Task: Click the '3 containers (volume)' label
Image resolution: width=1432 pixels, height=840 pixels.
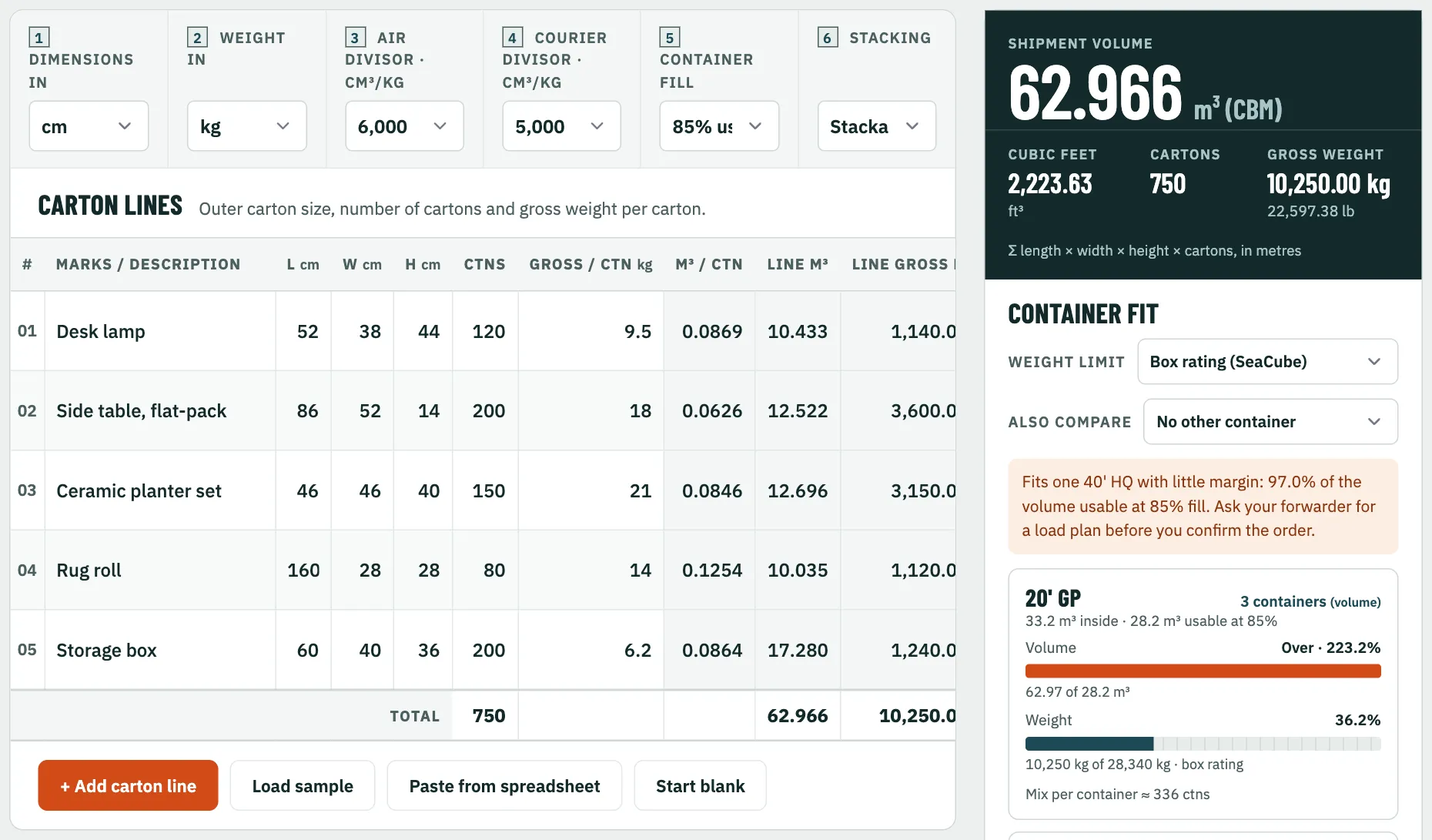Action: point(1310,601)
